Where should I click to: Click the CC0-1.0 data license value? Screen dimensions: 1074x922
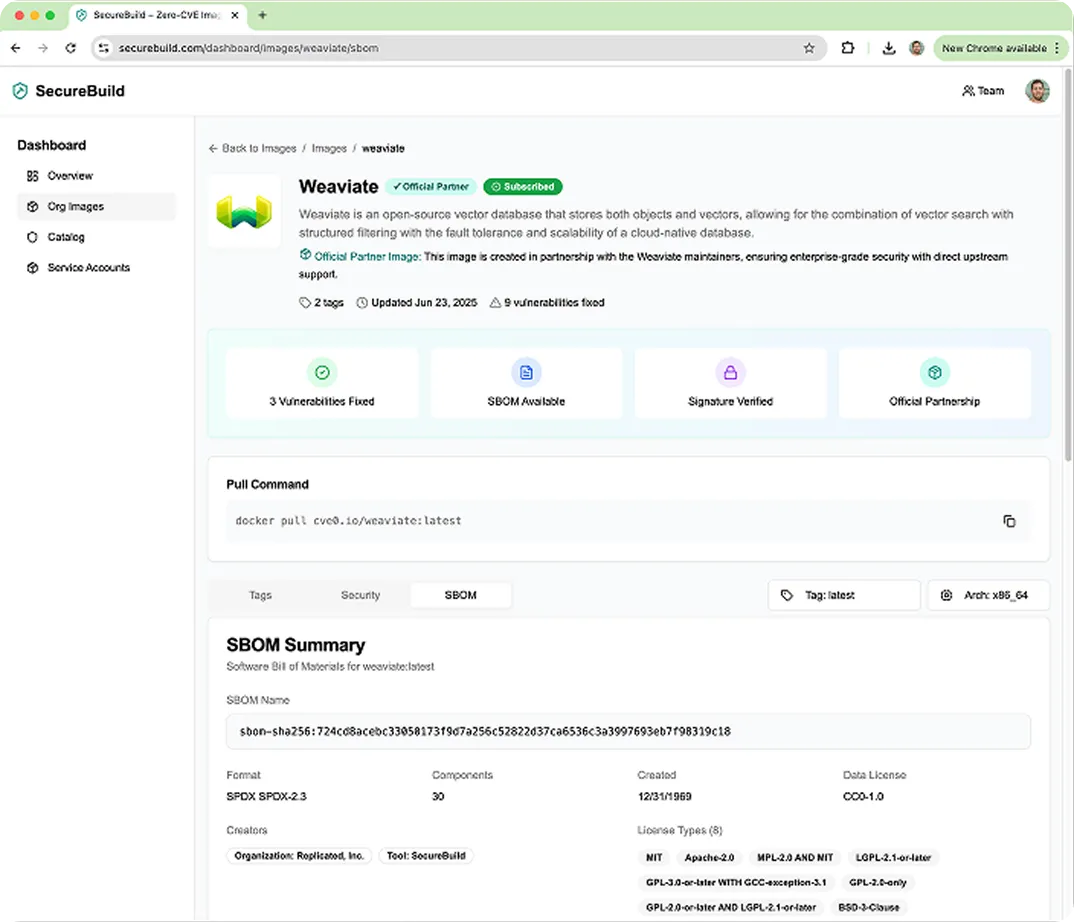(863, 796)
